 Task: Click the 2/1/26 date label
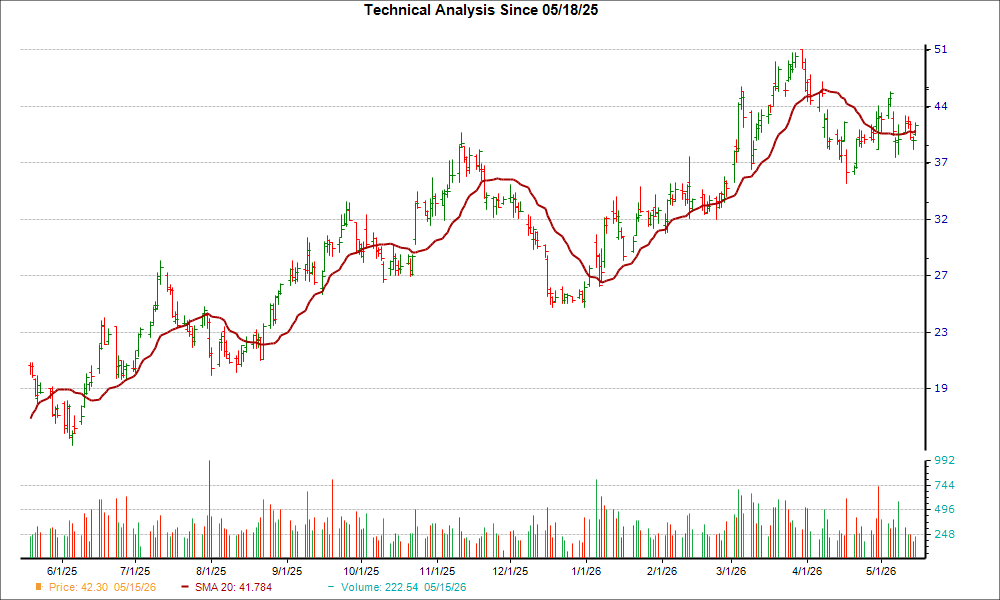[x=662, y=571]
